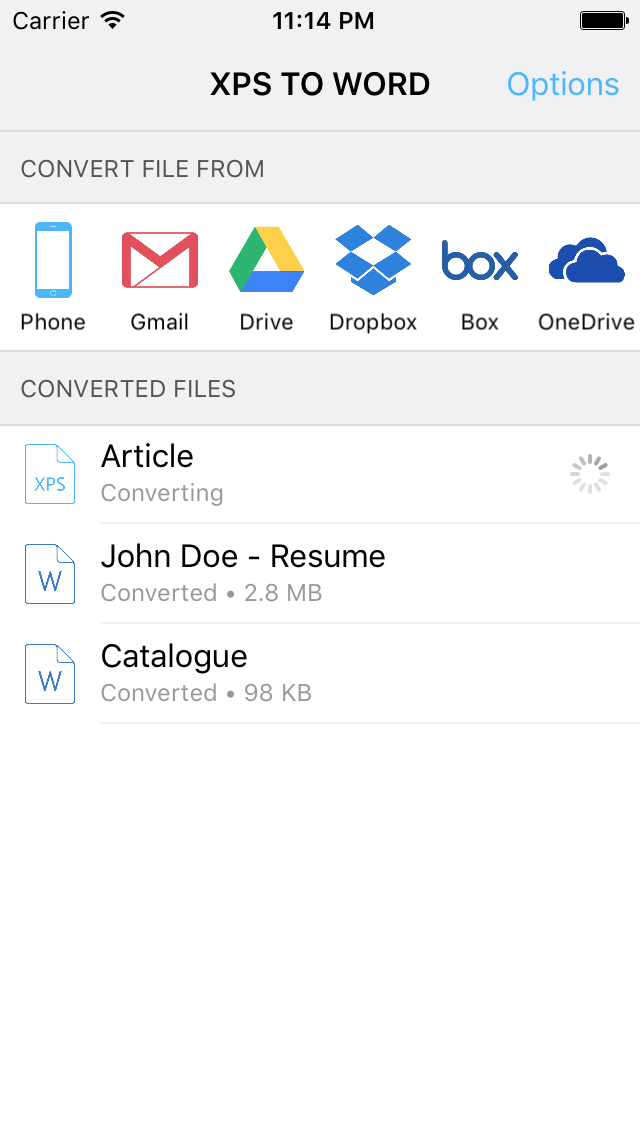Screen dimensions: 640x1136
Task: Pick Google Drive source icon
Action: click(x=266, y=260)
